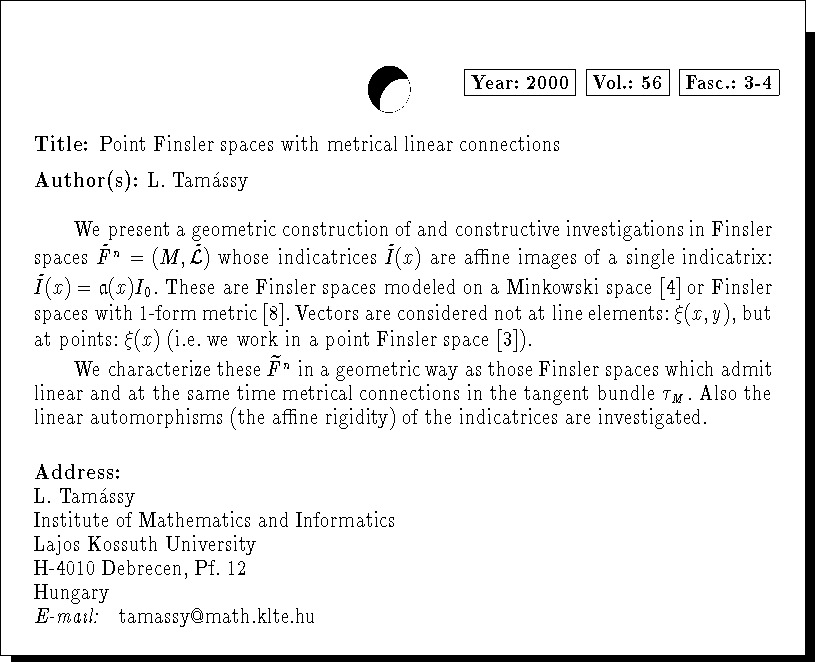Click L. Tamássy under the Address heading

(84, 496)
